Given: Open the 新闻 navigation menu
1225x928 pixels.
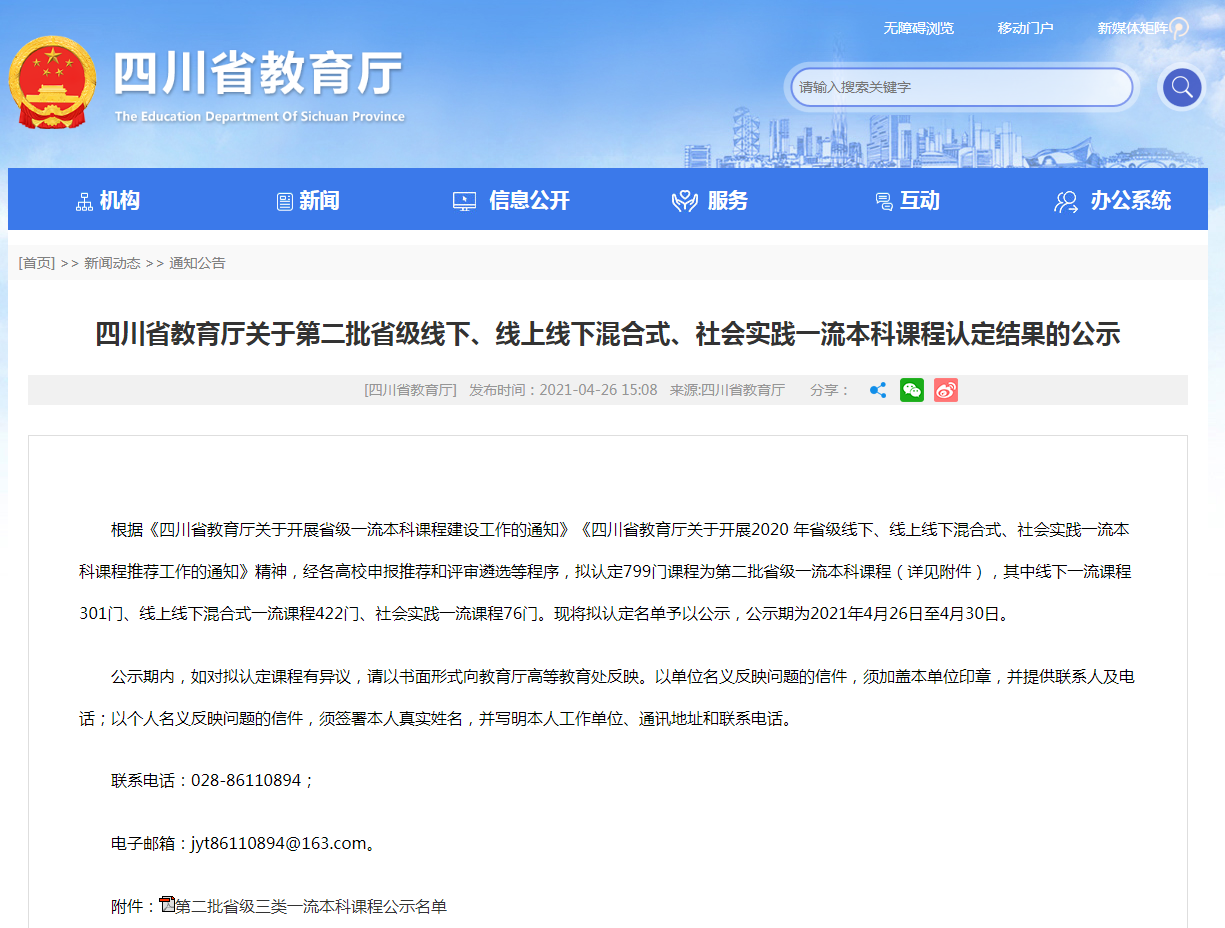Looking at the screenshot, I should tap(308, 201).
